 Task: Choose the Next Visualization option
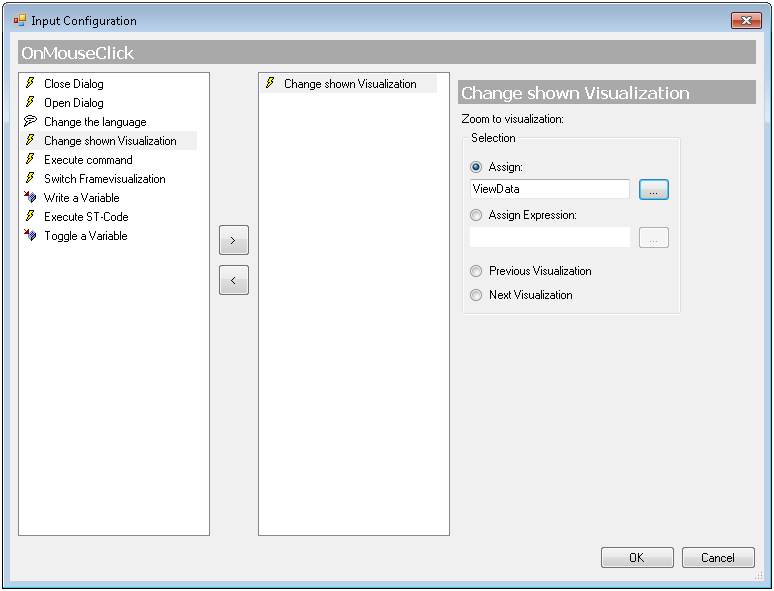tap(476, 295)
